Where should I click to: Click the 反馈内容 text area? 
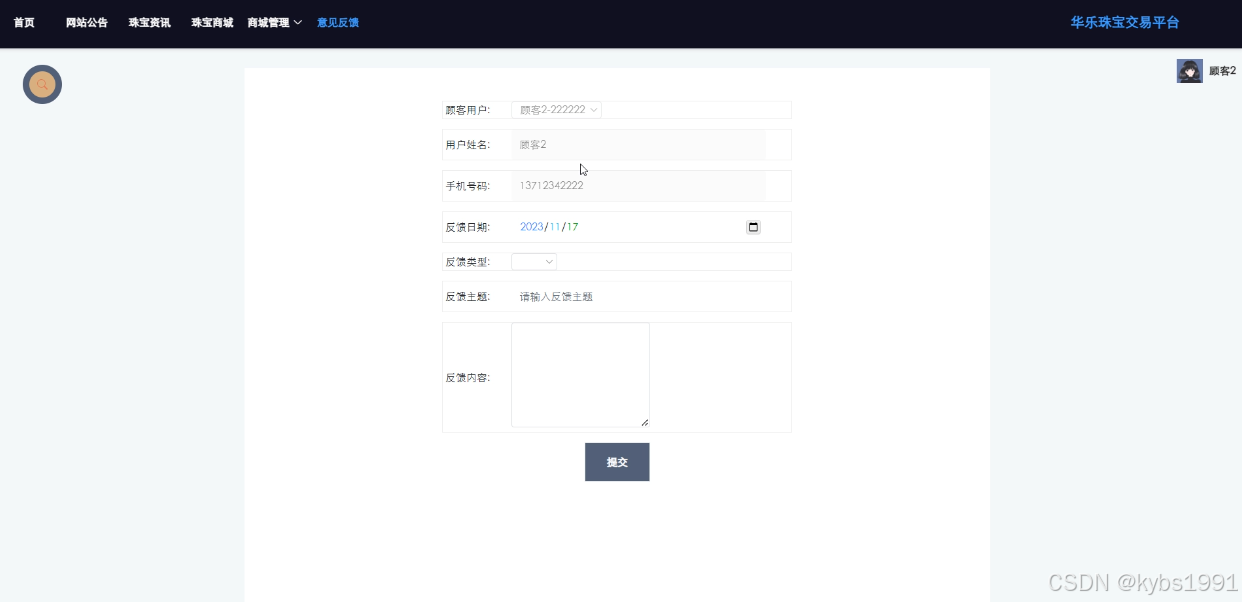pyautogui.click(x=580, y=375)
